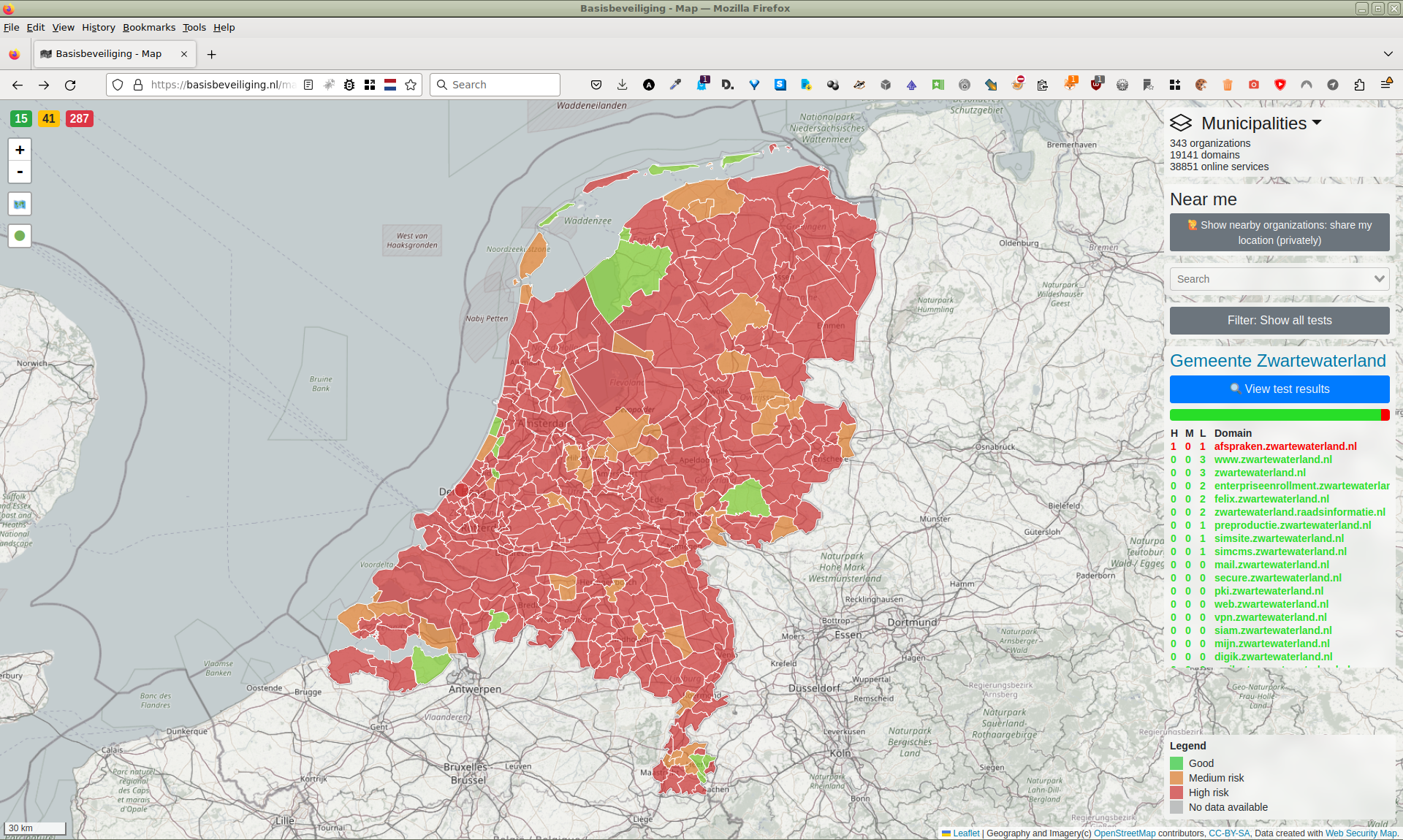This screenshot has height=840, width=1403.
Task: Click the bug extension icon in address bar
Action: tap(349, 85)
